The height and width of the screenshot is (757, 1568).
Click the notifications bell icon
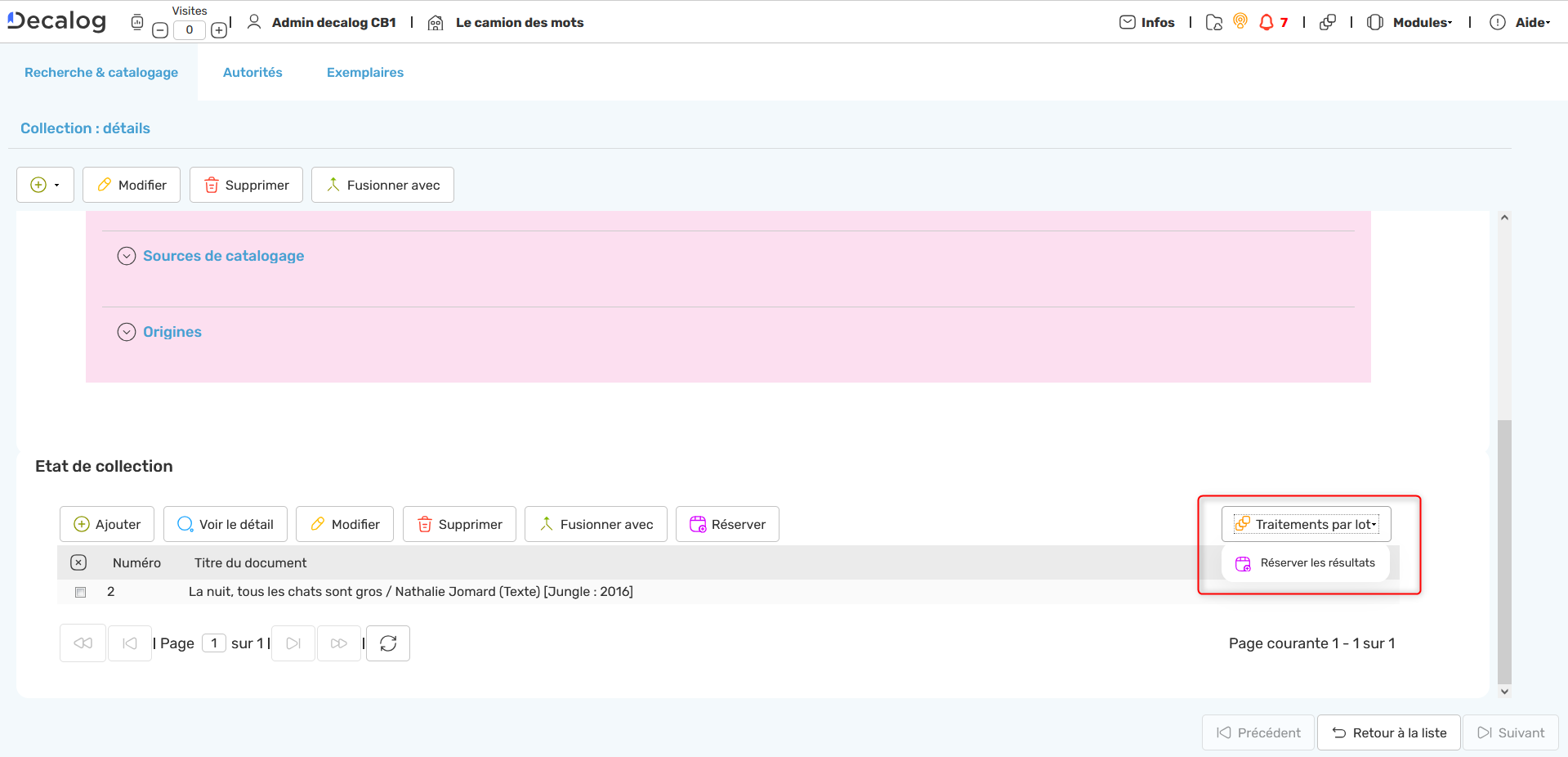pos(1266,22)
